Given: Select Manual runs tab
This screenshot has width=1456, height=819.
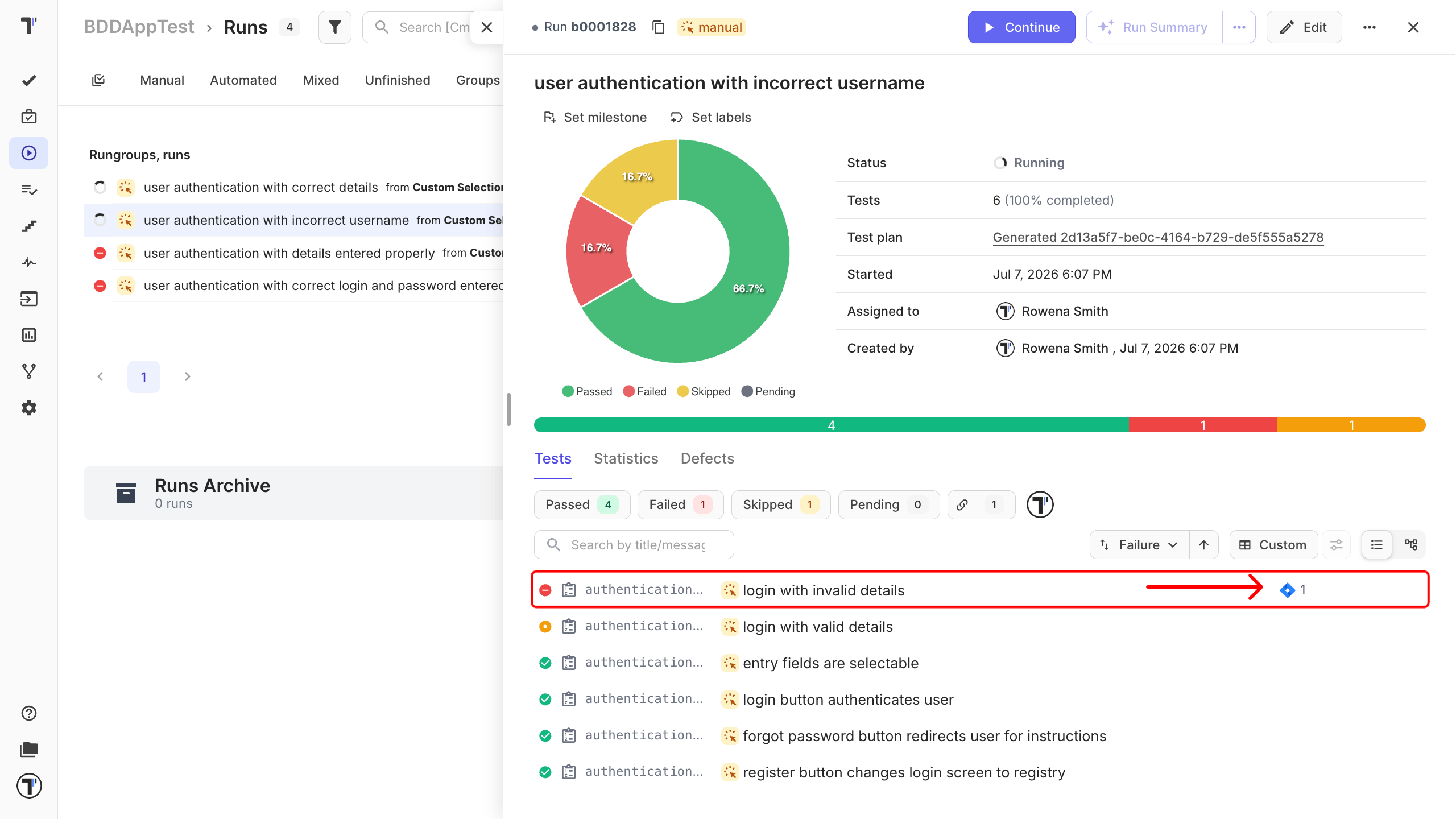Looking at the screenshot, I should tap(162, 80).
